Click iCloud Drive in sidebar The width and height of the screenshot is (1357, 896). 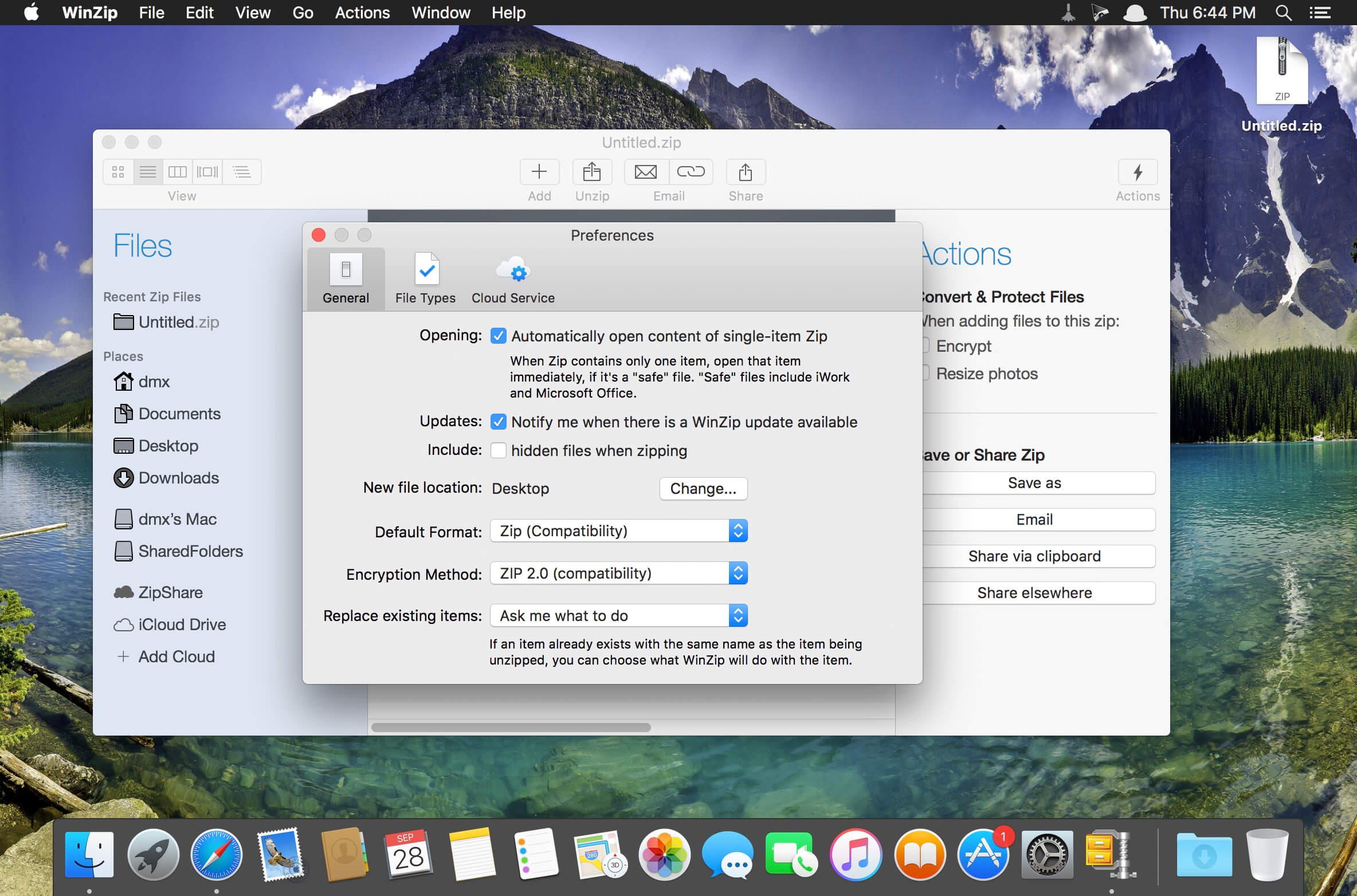181,624
